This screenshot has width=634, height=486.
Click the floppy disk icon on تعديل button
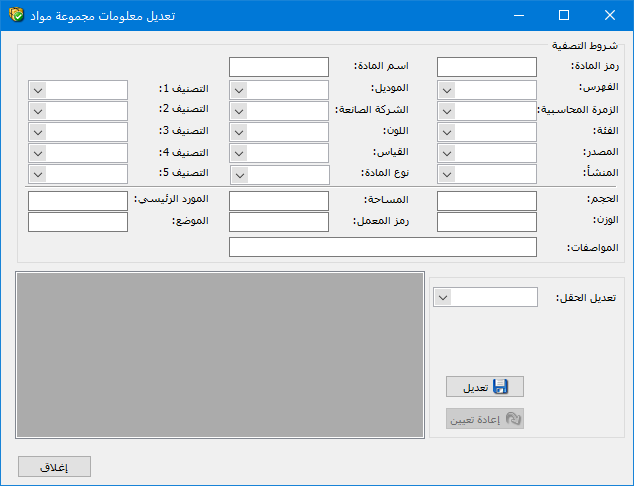pos(500,387)
